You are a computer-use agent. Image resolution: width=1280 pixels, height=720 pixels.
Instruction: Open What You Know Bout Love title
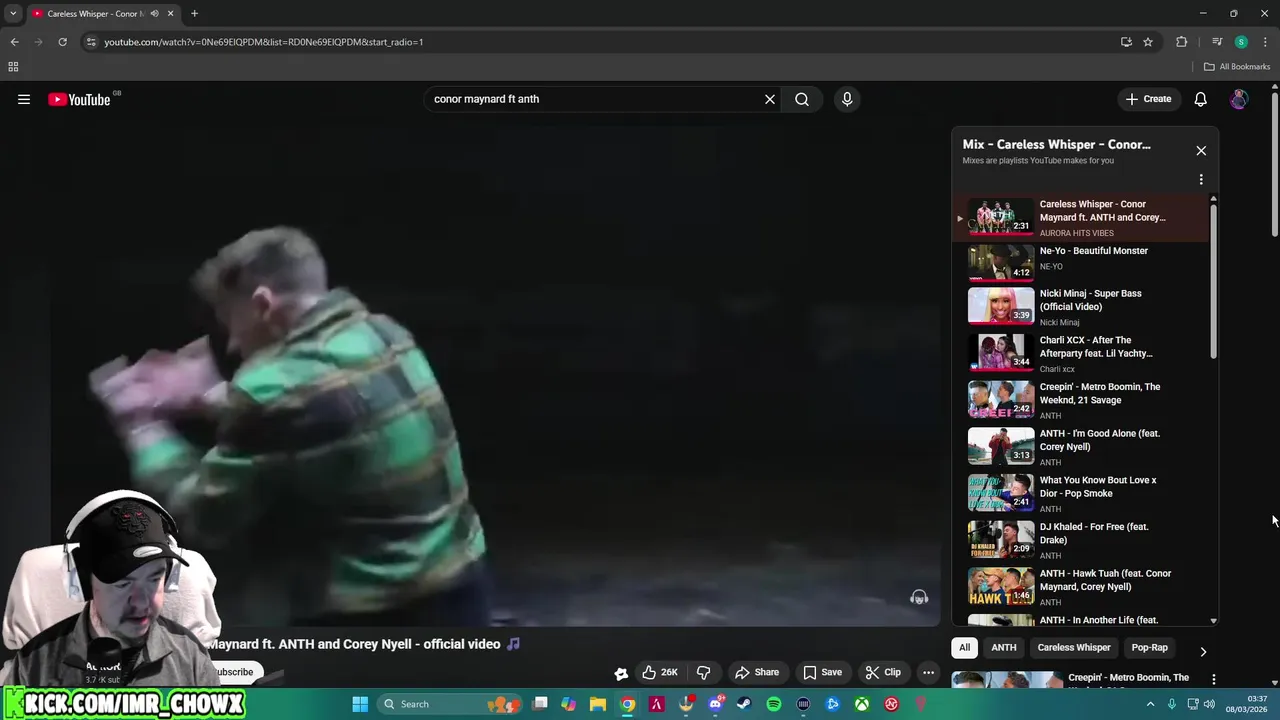[1097, 487]
